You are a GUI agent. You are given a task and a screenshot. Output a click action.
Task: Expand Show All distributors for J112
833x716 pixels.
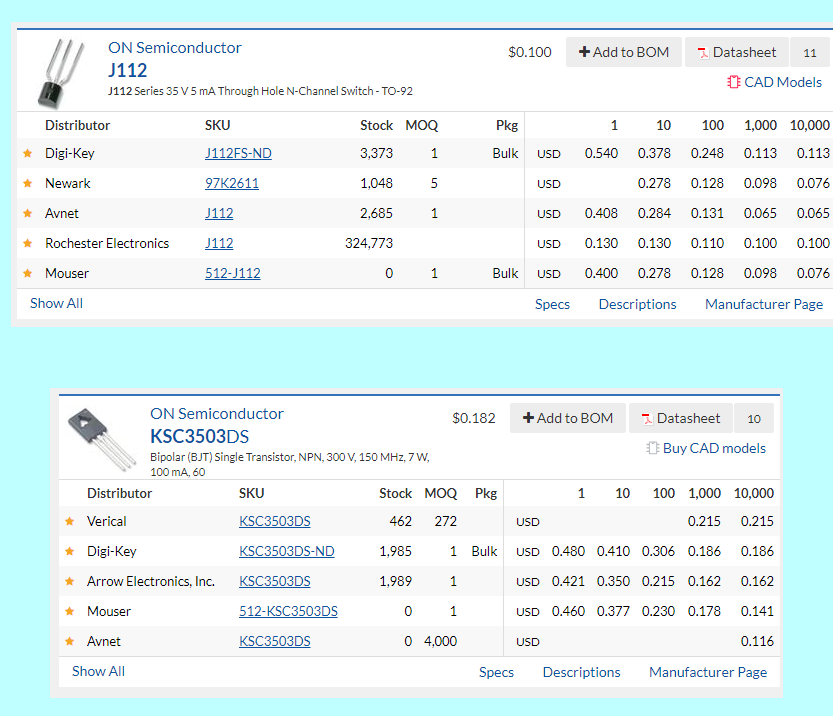click(56, 303)
